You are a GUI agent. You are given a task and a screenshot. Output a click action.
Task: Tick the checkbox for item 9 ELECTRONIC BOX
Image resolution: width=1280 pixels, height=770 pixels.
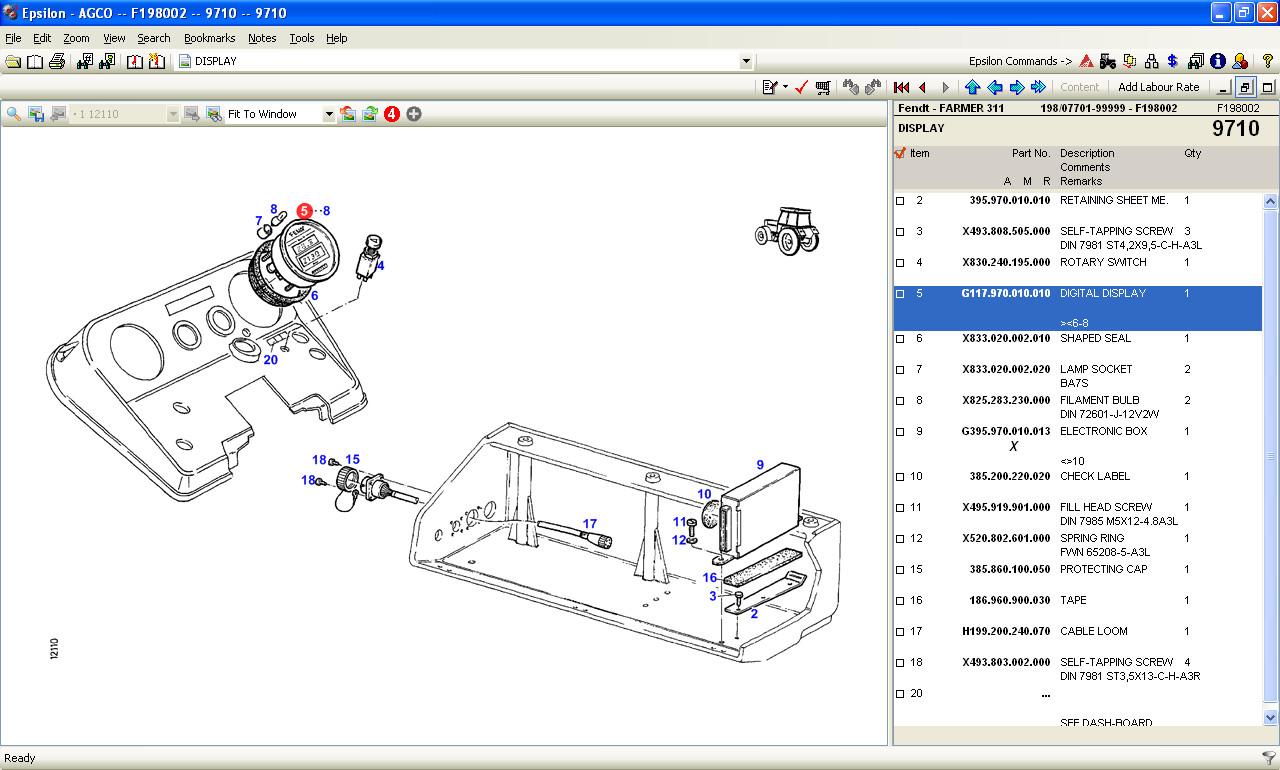point(900,432)
